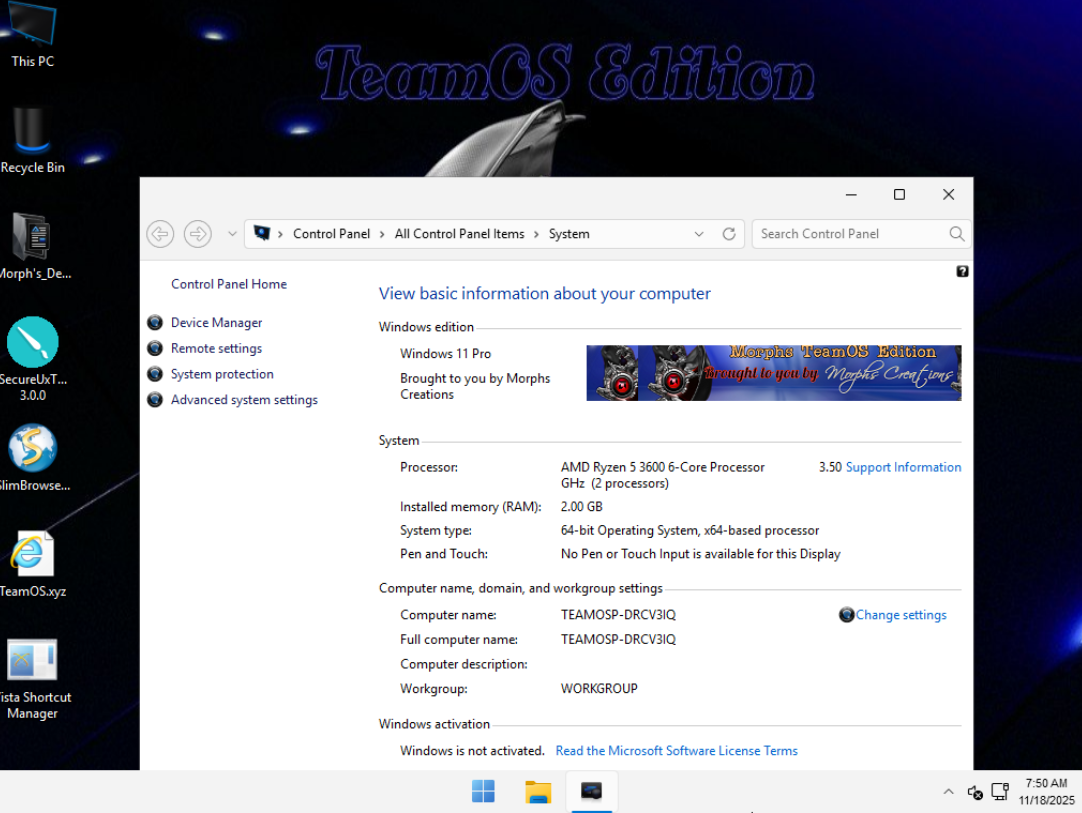Select the Control Panel breadcrumb
Viewport: 1082px width, 813px height.
tap(331, 234)
